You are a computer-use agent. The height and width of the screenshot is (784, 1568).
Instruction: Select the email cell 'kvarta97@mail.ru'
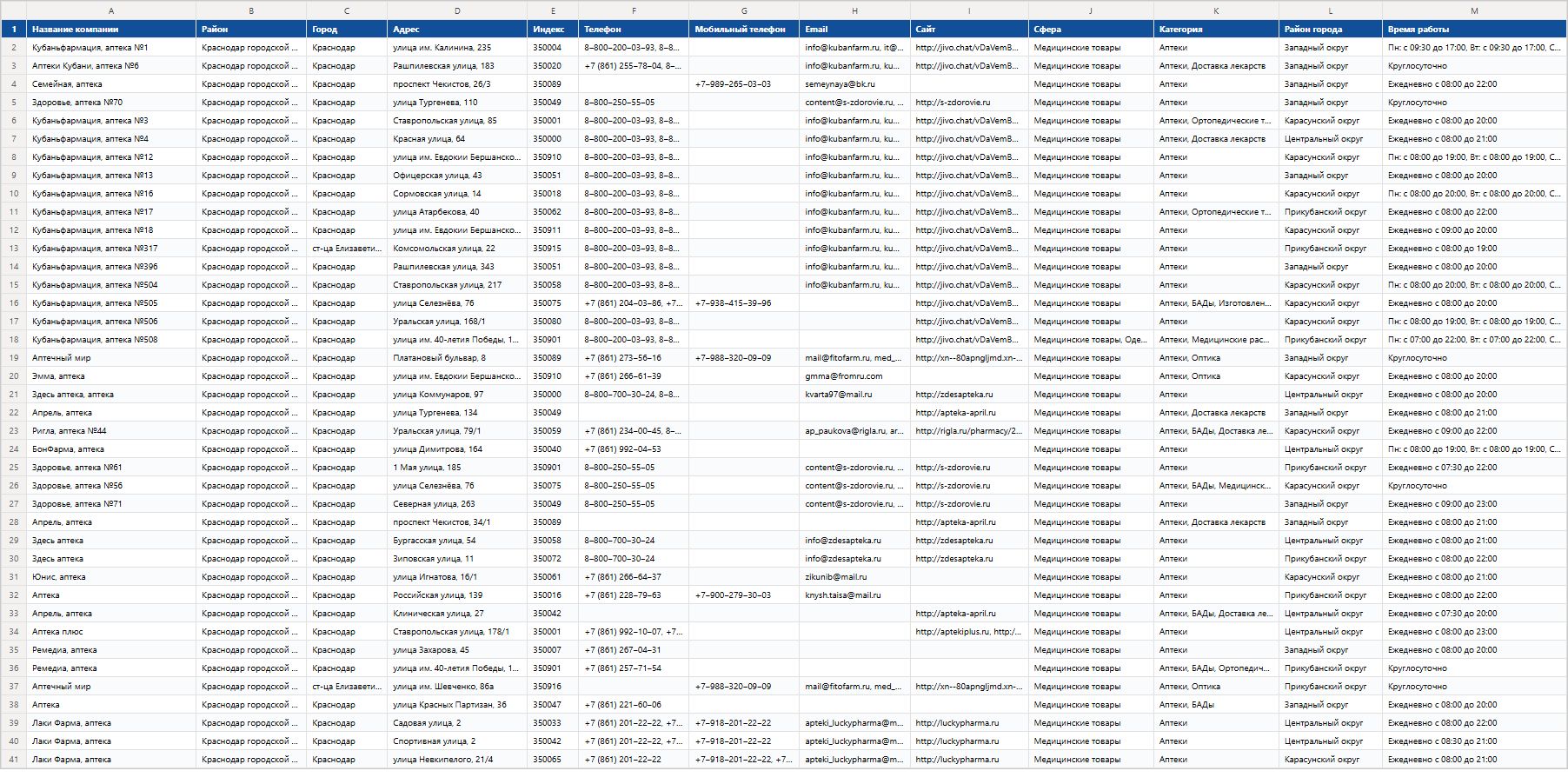[855, 395]
